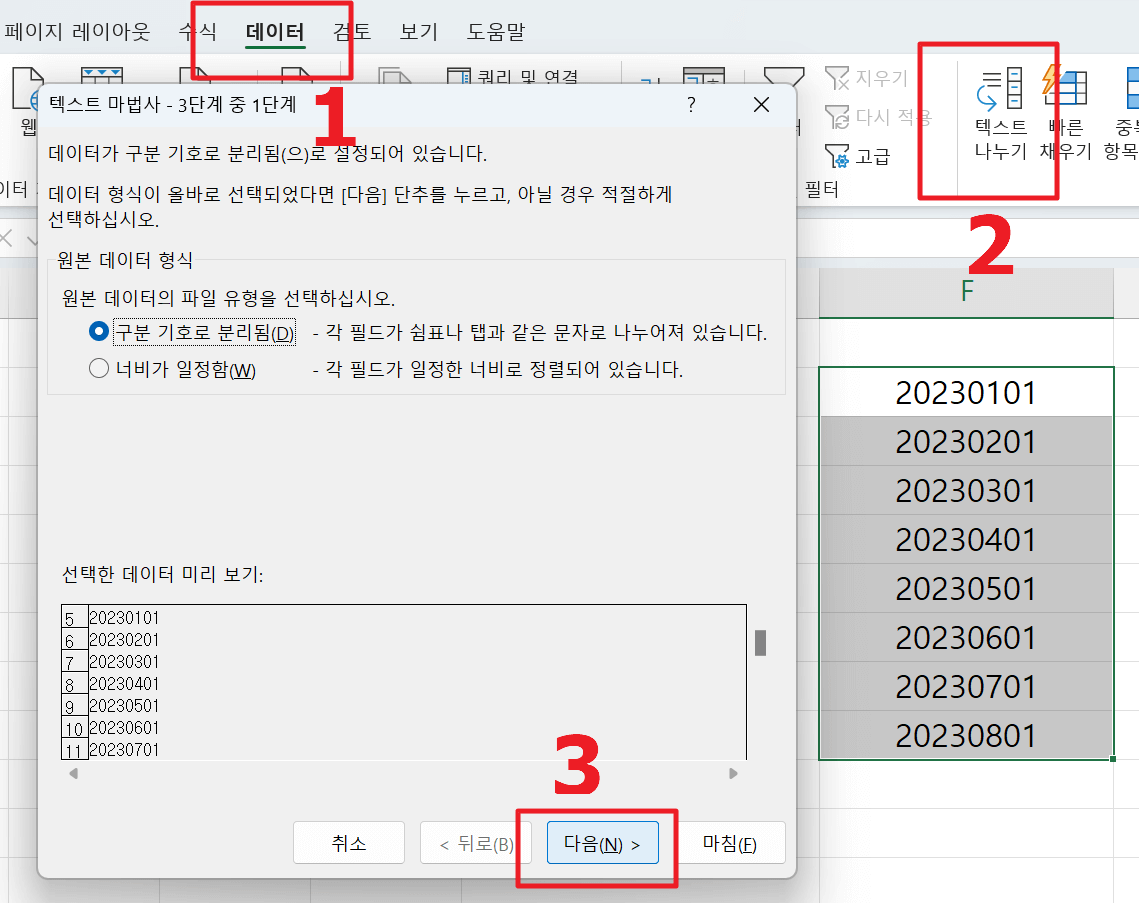Switch to the 검토 ribbon tab
Screen dimensions: 1139x903
pos(351,31)
